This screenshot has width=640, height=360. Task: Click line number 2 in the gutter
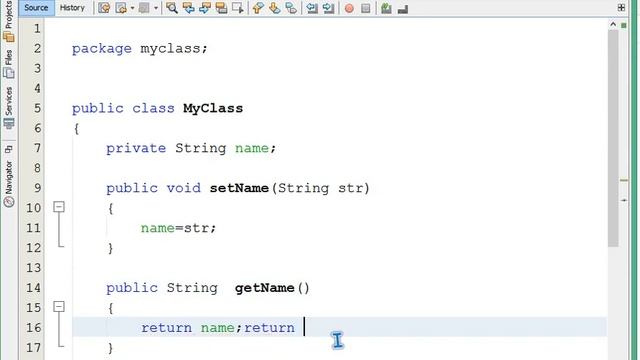[x=38, y=48]
